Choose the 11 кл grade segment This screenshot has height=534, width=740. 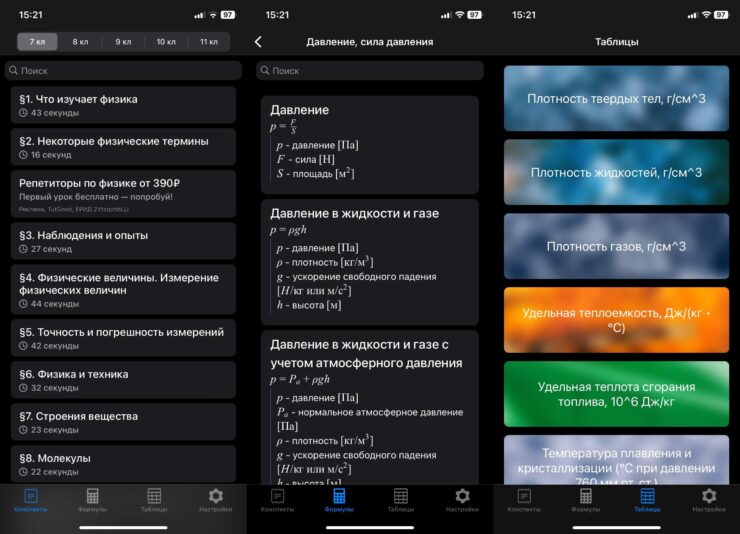208,42
